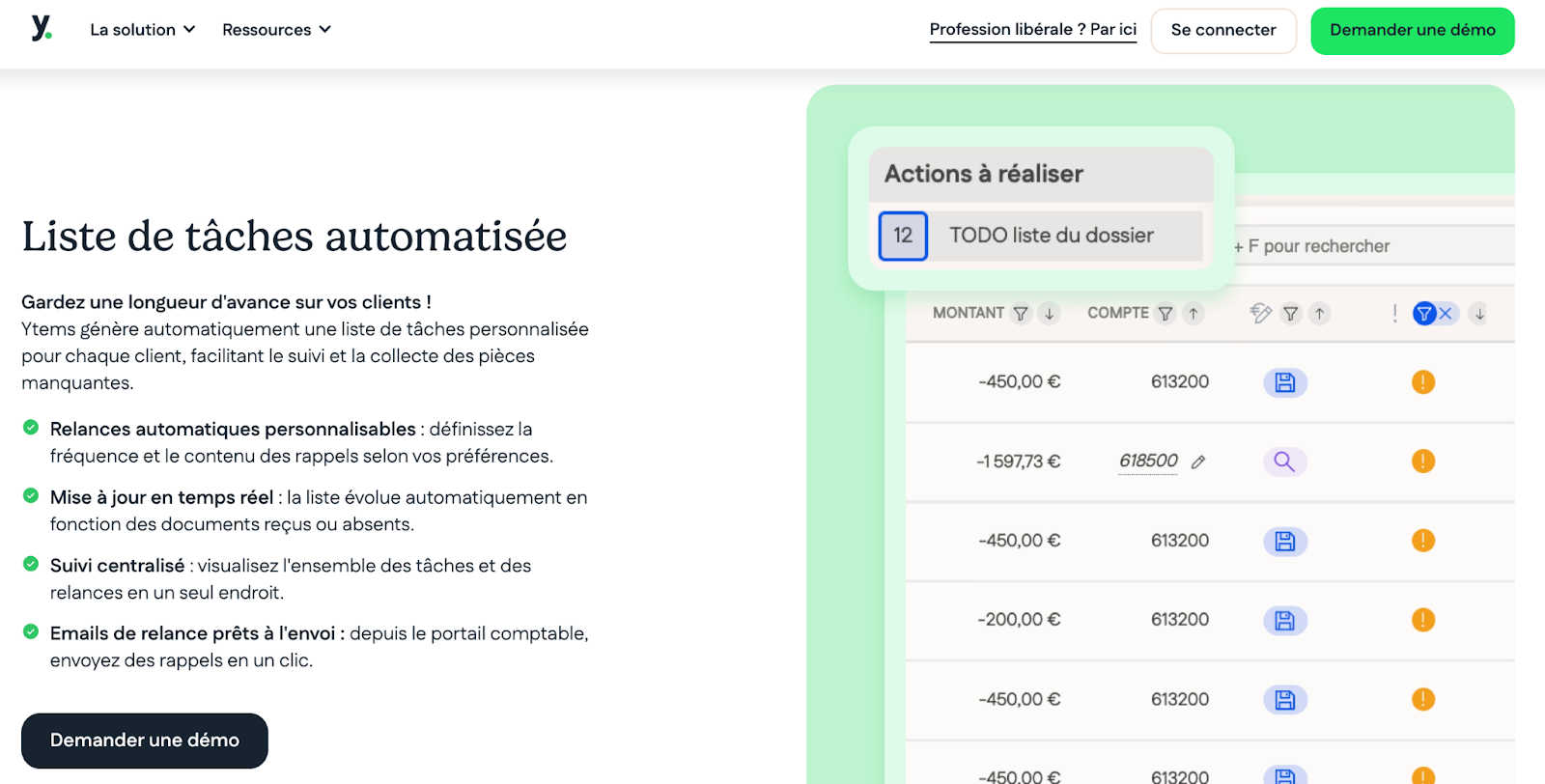
Task: Click warning icon in the -1 597,73 € row
Action: coord(1423,462)
